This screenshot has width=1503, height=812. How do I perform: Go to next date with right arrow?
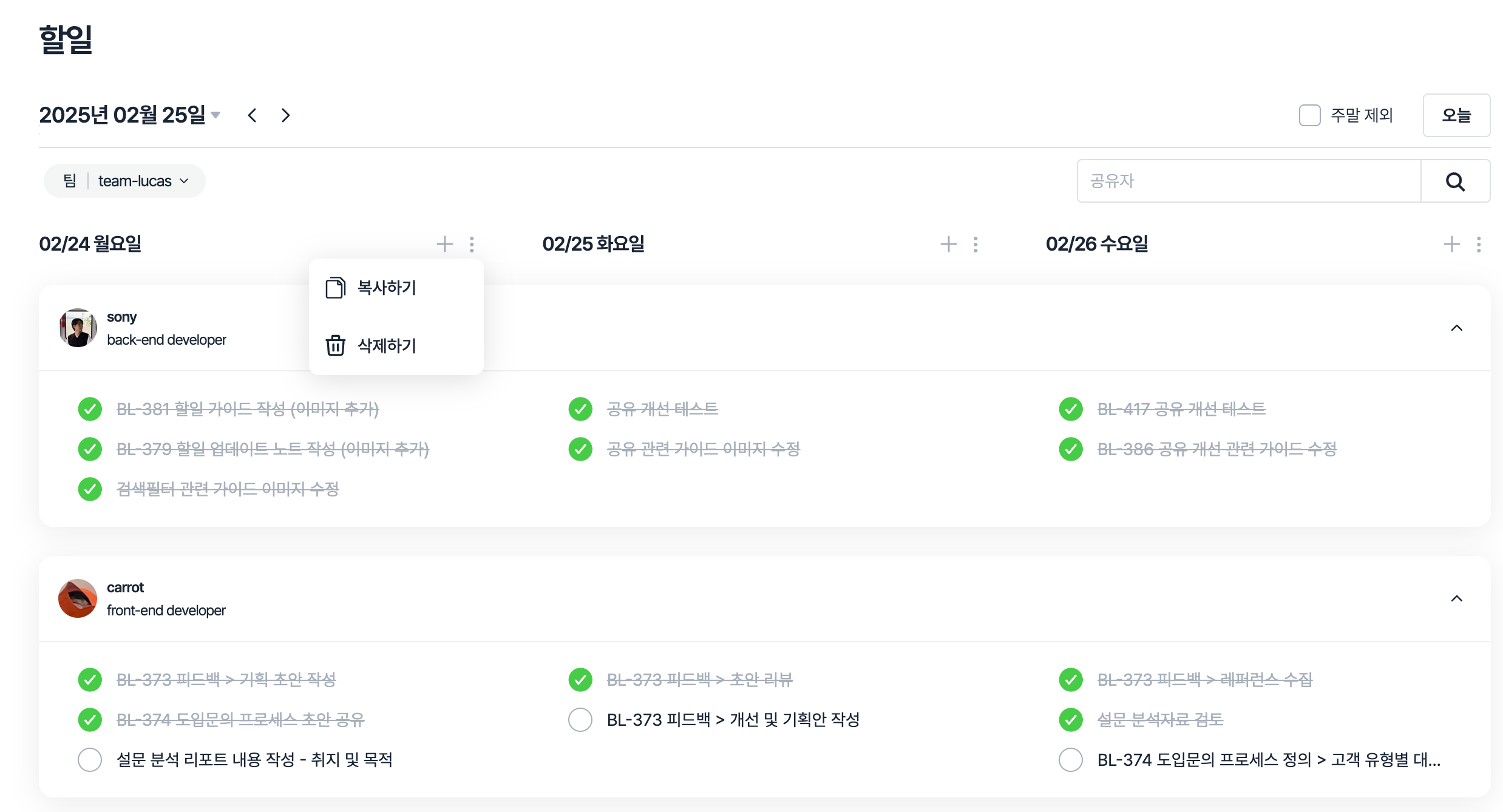(x=285, y=115)
